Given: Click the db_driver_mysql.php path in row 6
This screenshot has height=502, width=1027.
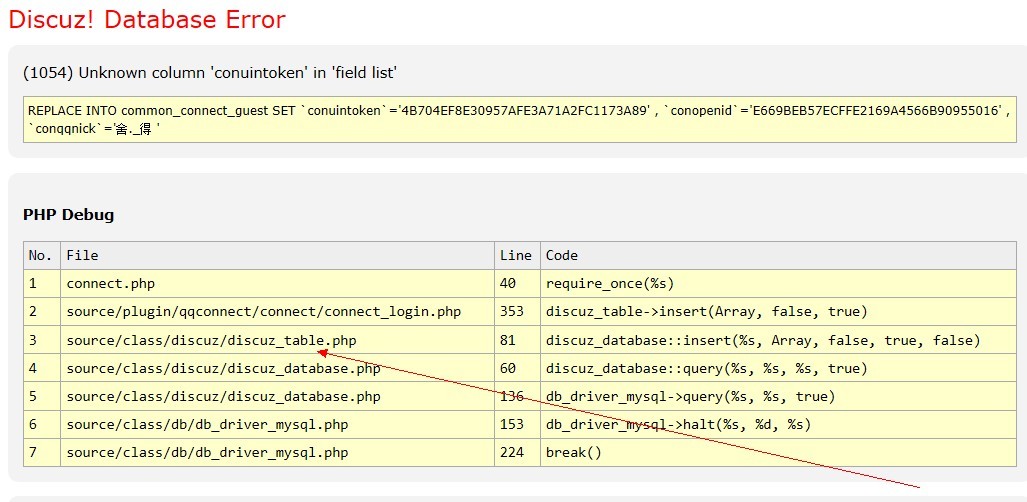Looking at the screenshot, I should [207, 424].
